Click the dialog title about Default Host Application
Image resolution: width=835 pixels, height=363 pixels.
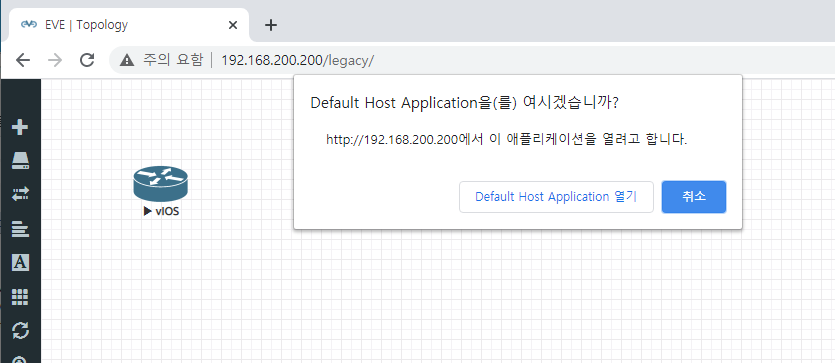click(x=464, y=103)
